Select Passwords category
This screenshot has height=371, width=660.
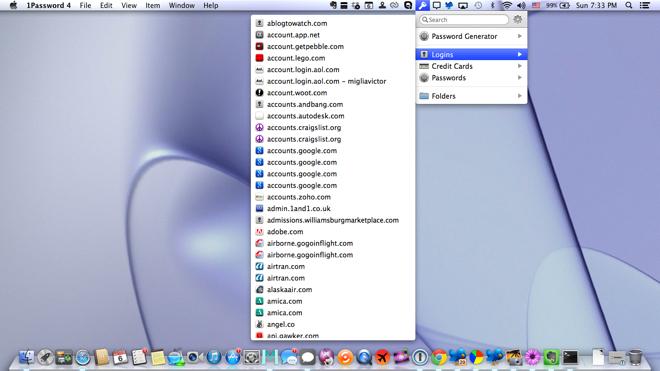(x=471, y=77)
